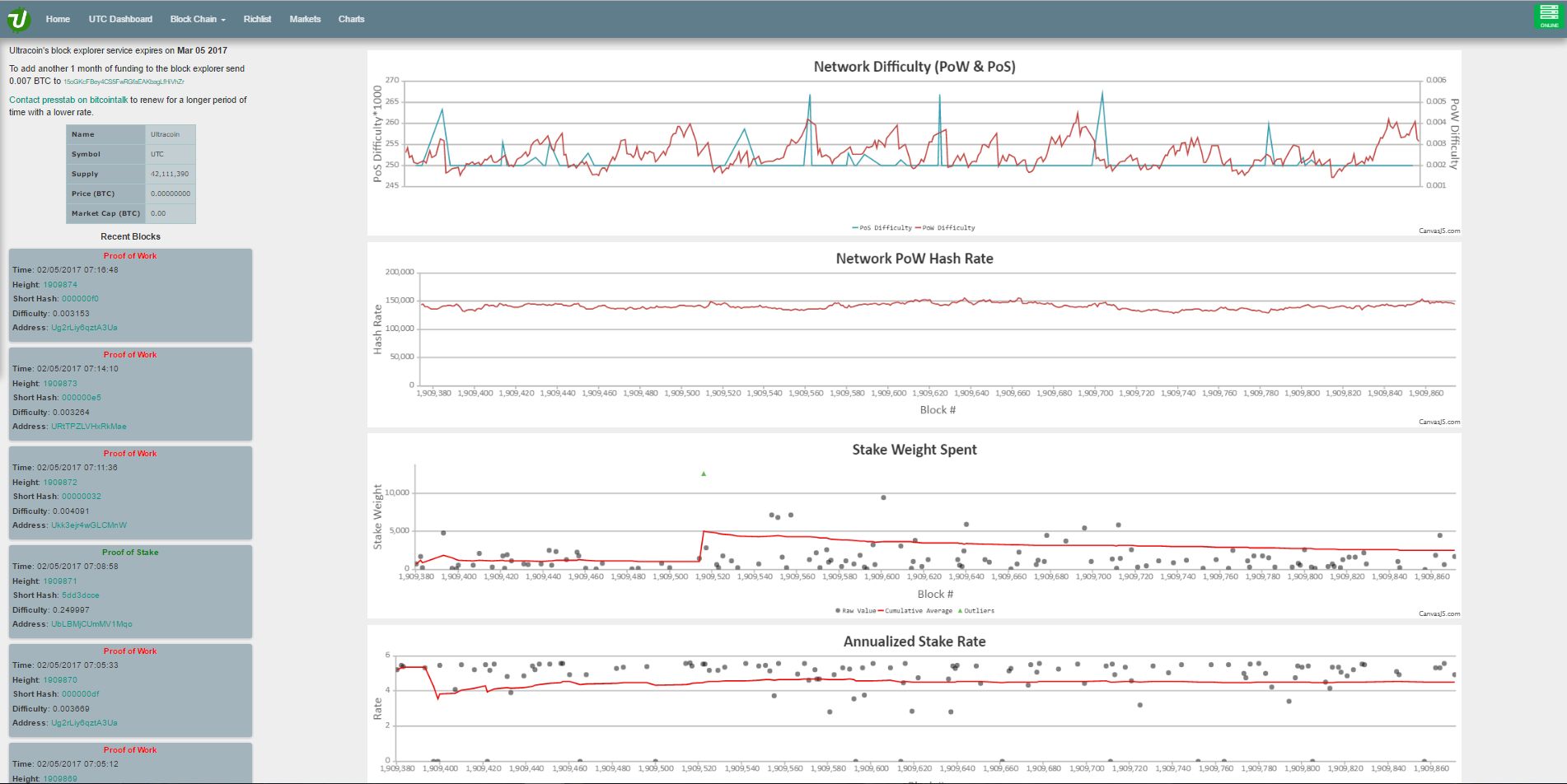1567x784 pixels.
Task: Open address UbLBMjCUmMV1Mqo
Action: tap(91, 624)
